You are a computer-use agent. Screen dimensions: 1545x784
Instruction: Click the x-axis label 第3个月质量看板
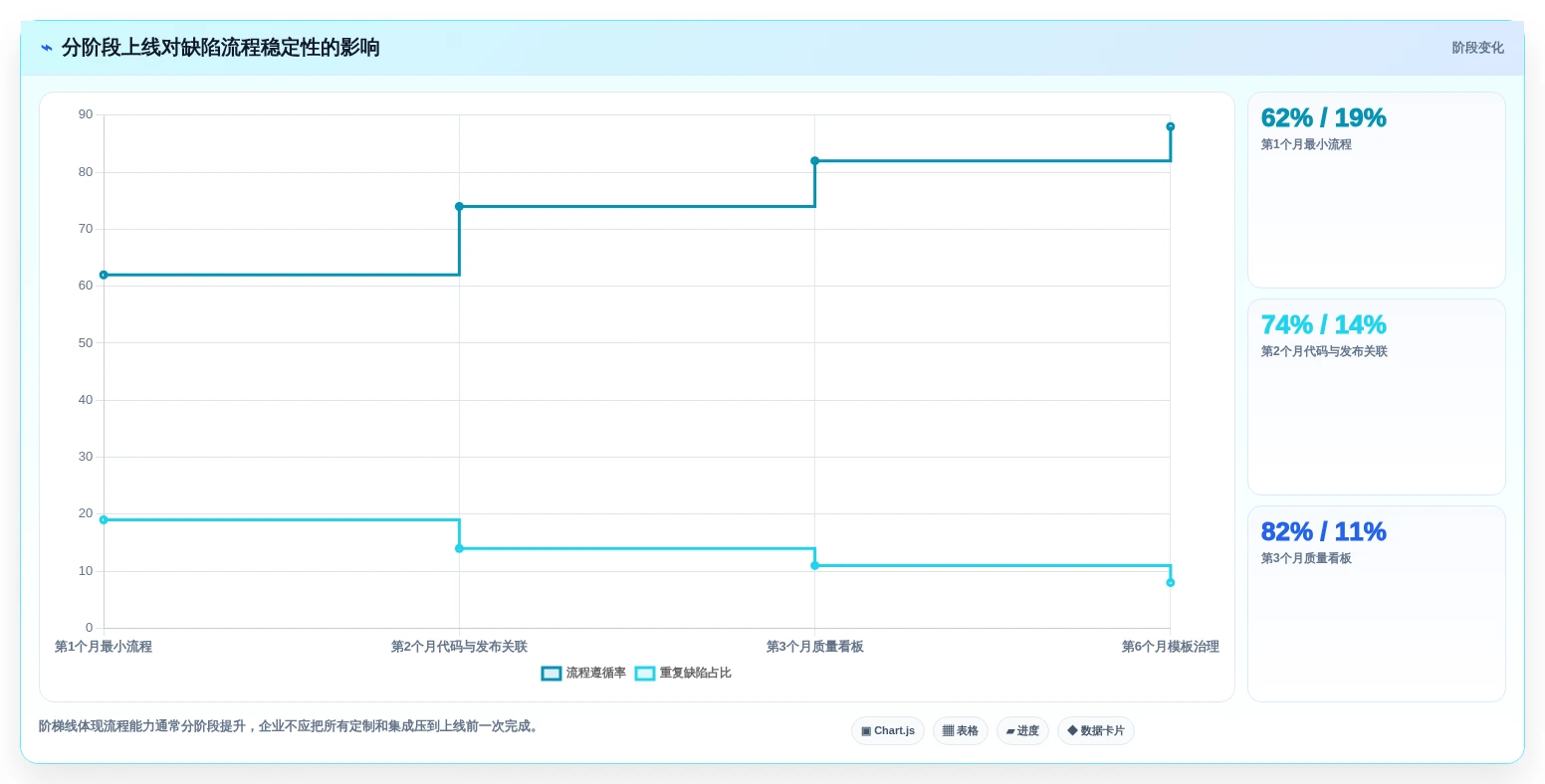pyautogui.click(x=814, y=647)
